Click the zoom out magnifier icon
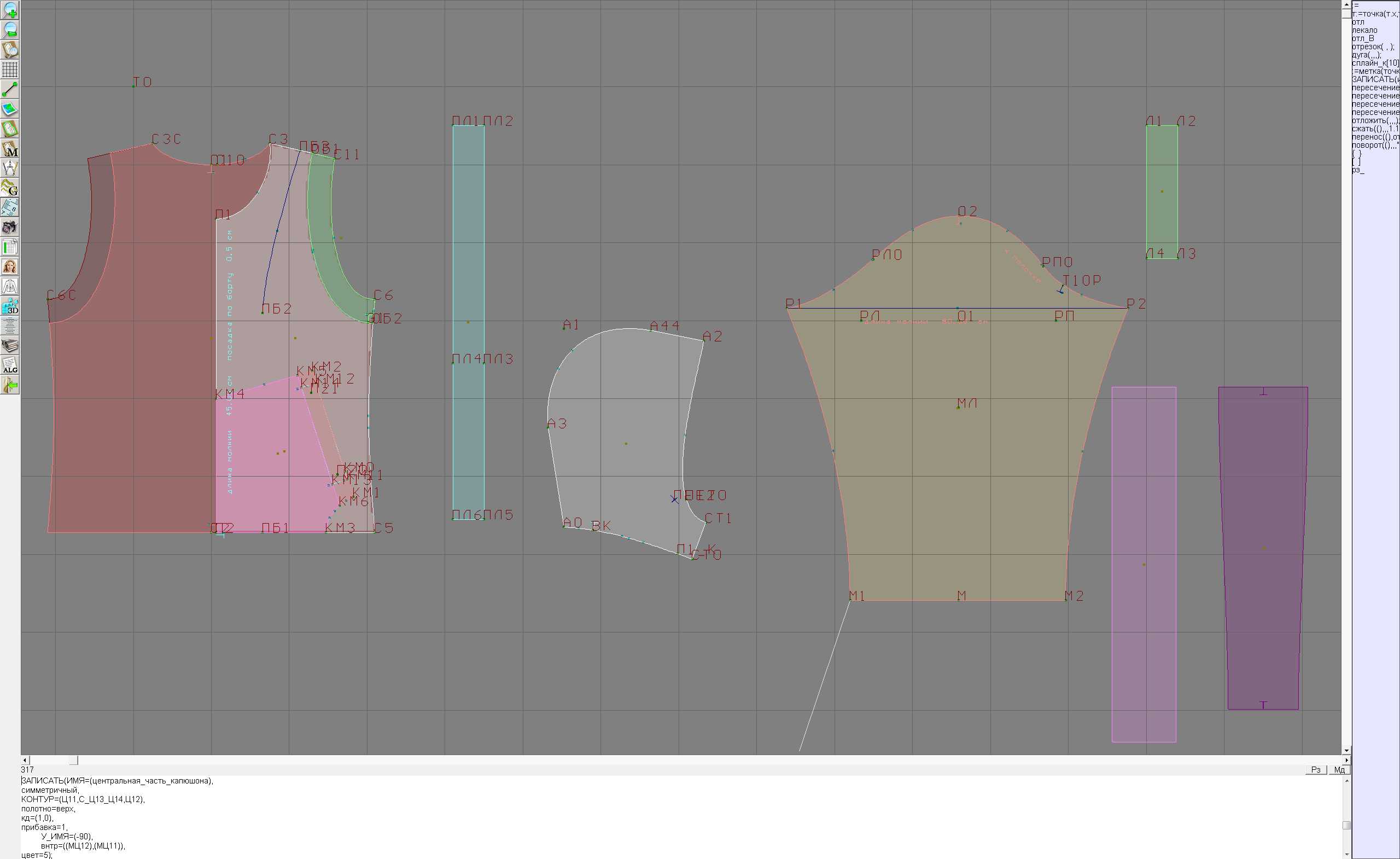The image size is (1400, 859). point(10,30)
